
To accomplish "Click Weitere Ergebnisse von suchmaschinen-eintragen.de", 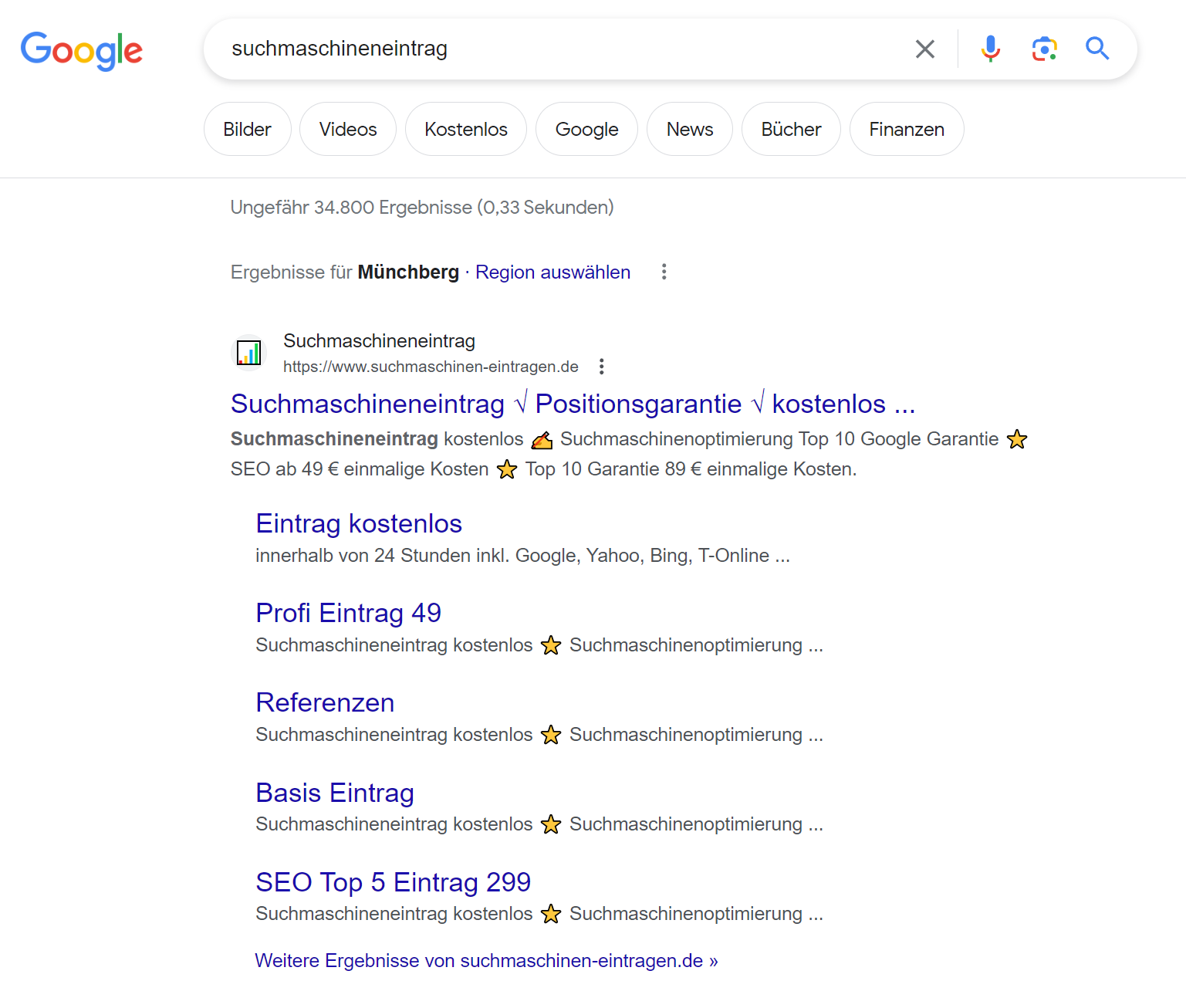I will pyautogui.click(x=486, y=961).
